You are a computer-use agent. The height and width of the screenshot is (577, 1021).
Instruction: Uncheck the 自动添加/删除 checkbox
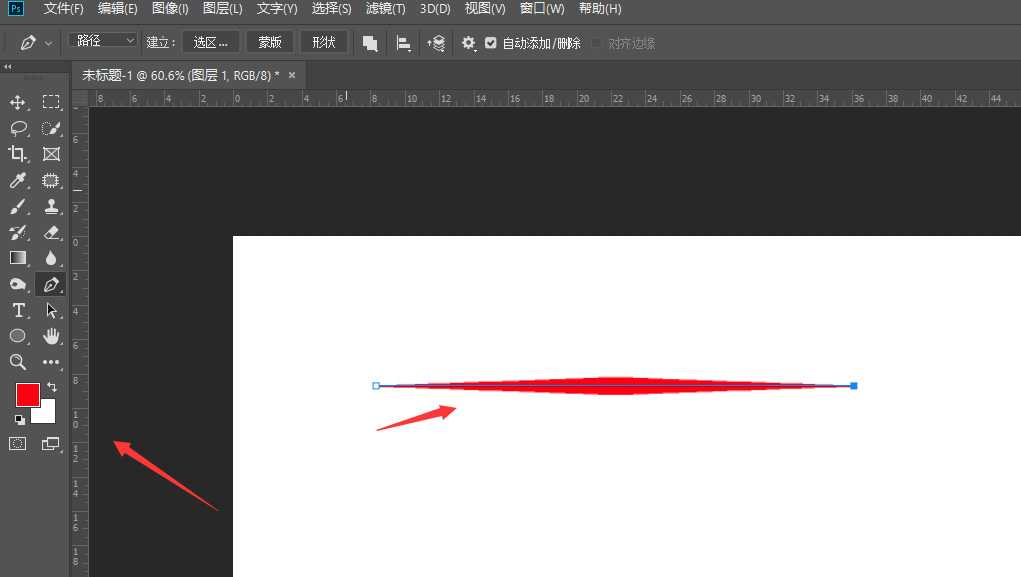(491, 43)
